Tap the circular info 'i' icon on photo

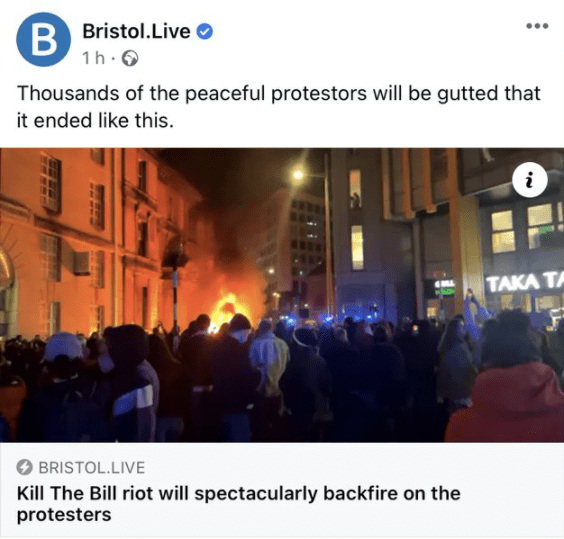529,180
